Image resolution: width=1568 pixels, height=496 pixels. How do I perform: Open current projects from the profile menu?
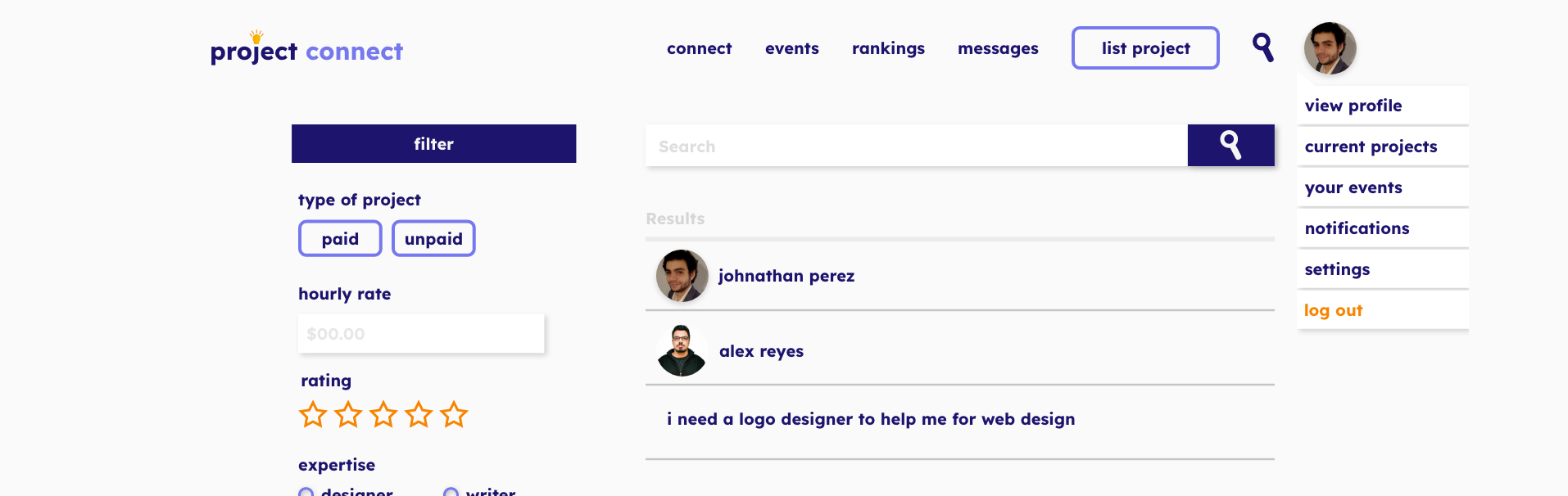[1371, 147]
